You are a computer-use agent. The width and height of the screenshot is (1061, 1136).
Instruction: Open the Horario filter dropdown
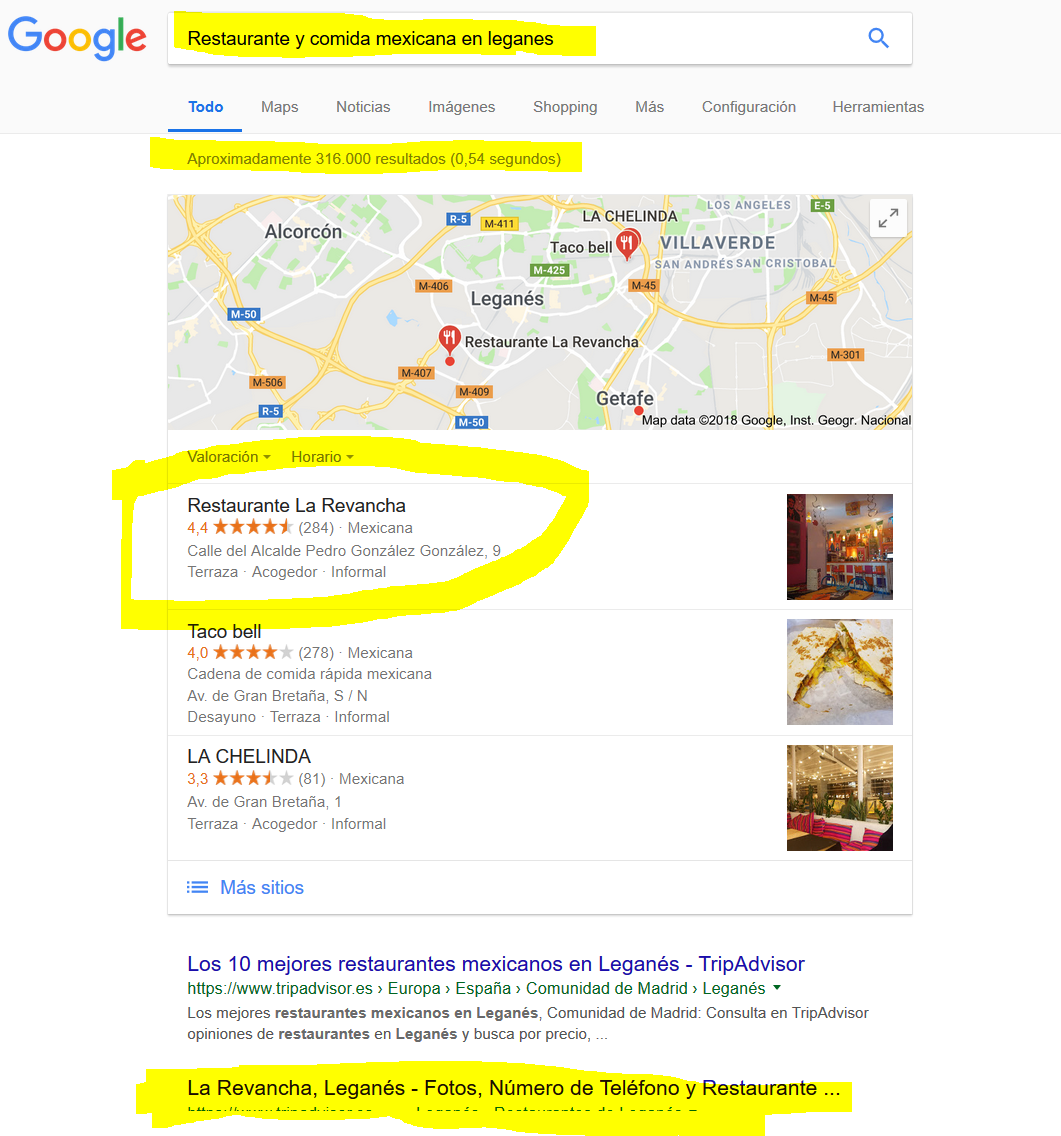click(323, 457)
